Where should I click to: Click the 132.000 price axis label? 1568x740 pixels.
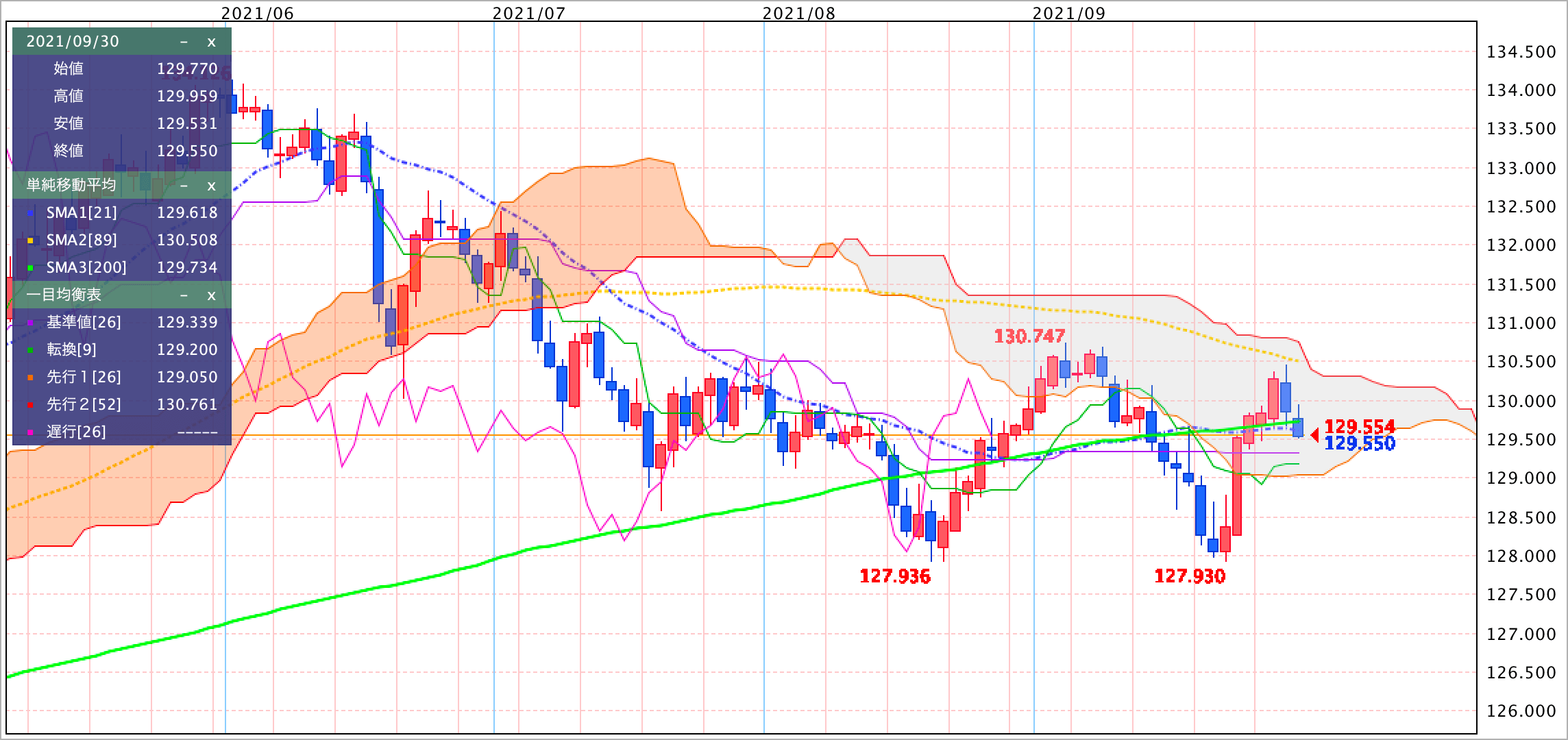pos(1521,245)
